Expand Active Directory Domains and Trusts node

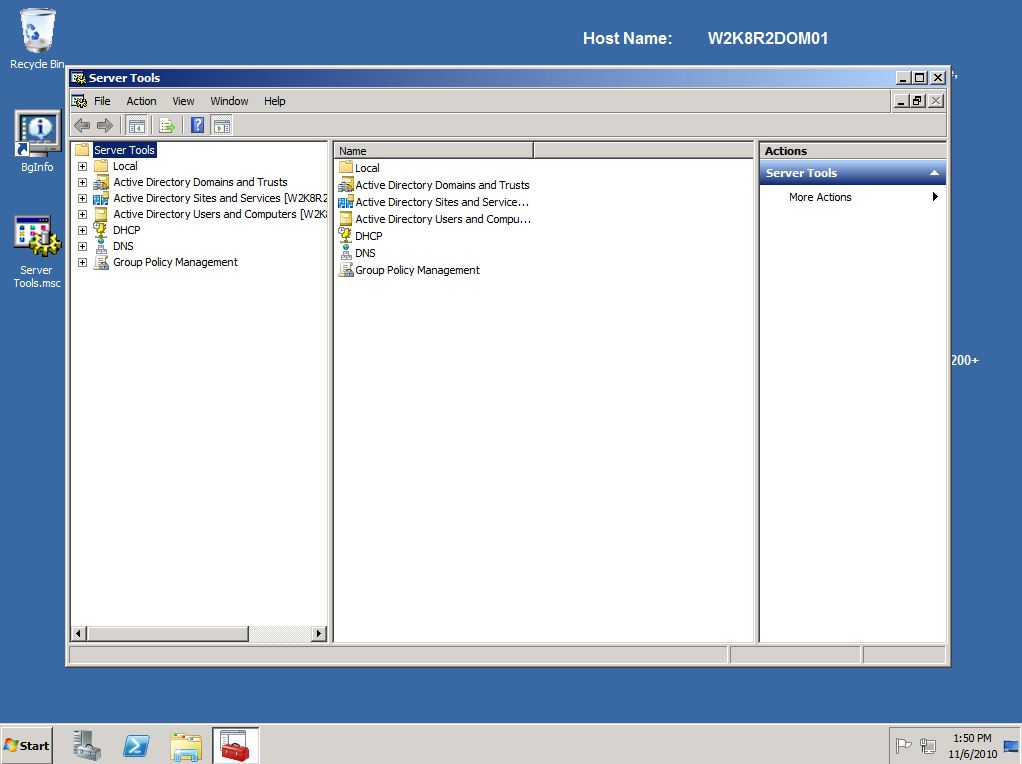(x=82, y=183)
